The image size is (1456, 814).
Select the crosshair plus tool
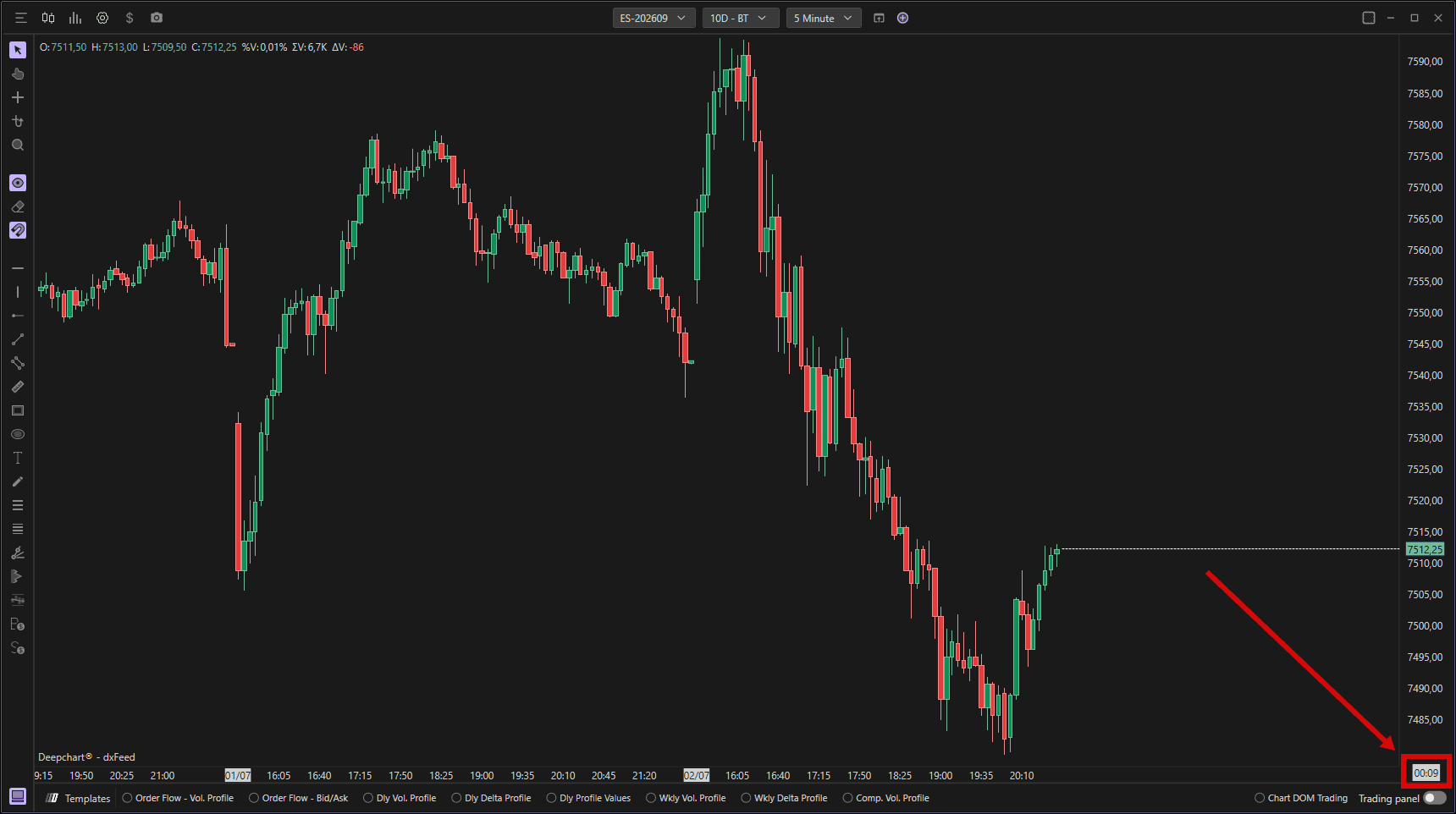coord(18,97)
